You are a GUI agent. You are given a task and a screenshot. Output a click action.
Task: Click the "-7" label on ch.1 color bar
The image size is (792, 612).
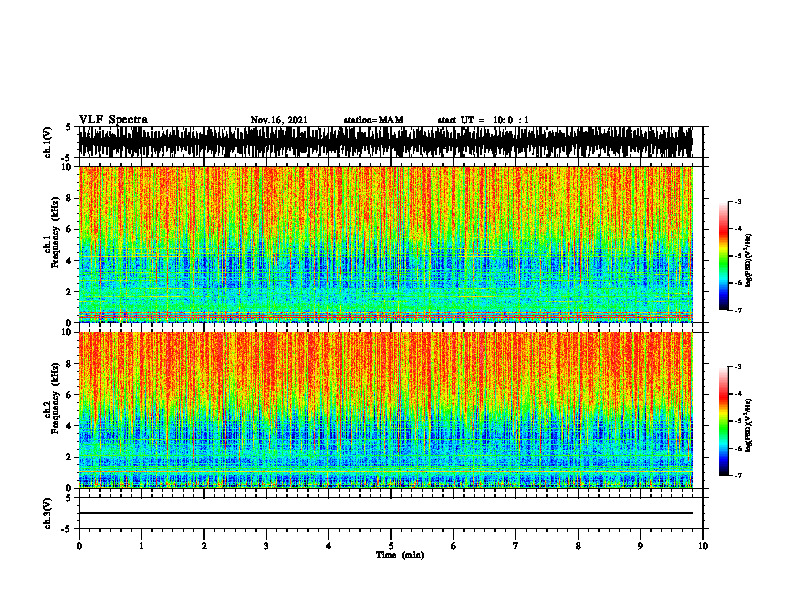tap(738, 310)
